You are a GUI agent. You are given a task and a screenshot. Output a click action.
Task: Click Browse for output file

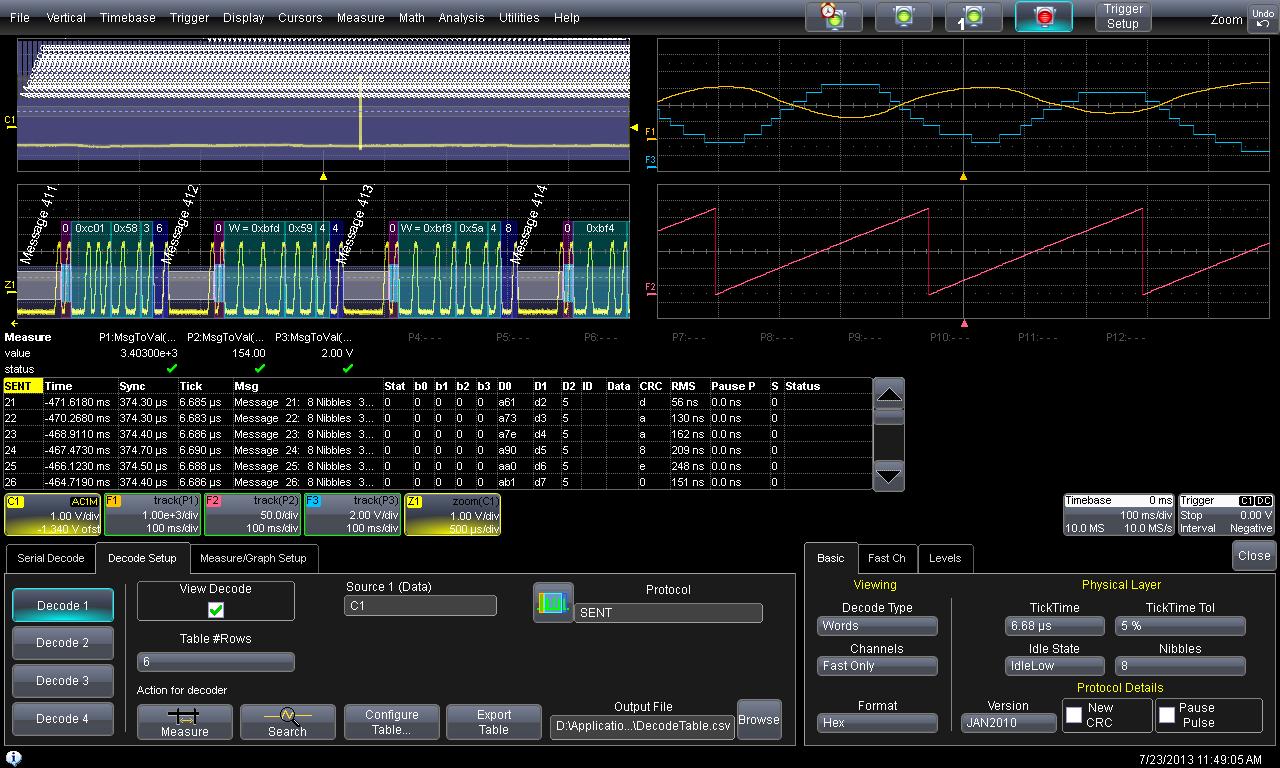[758, 720]
